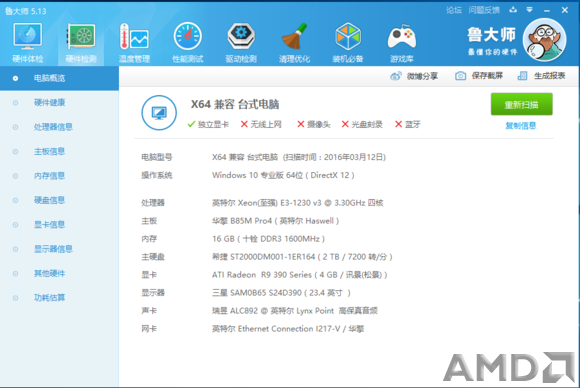Click 保存截屏 save screenshot text
580x388 pixels.
coord(487,76)
